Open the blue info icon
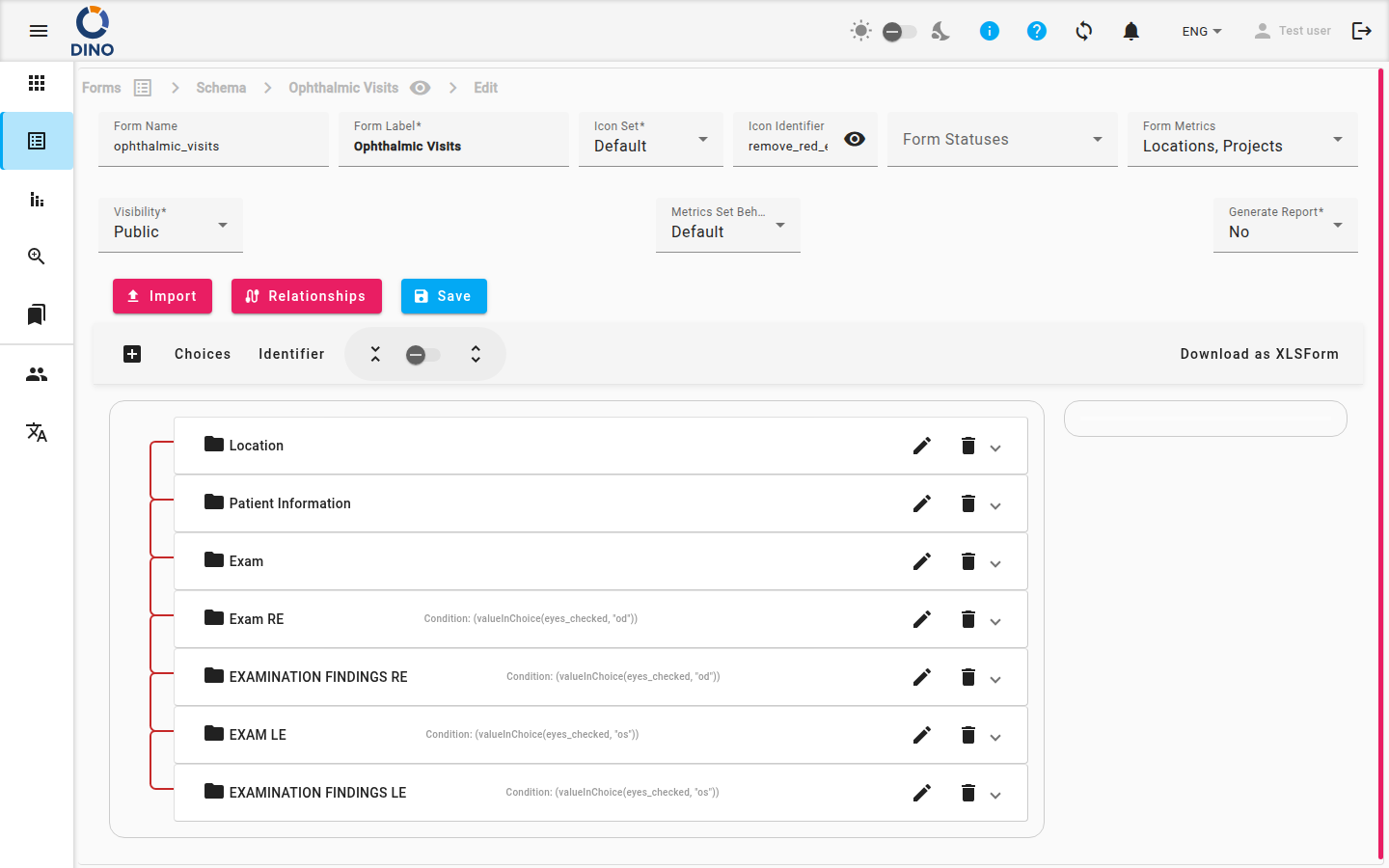Image resolution: width=1389 pixels, height=868 pixels. (990, 31)
